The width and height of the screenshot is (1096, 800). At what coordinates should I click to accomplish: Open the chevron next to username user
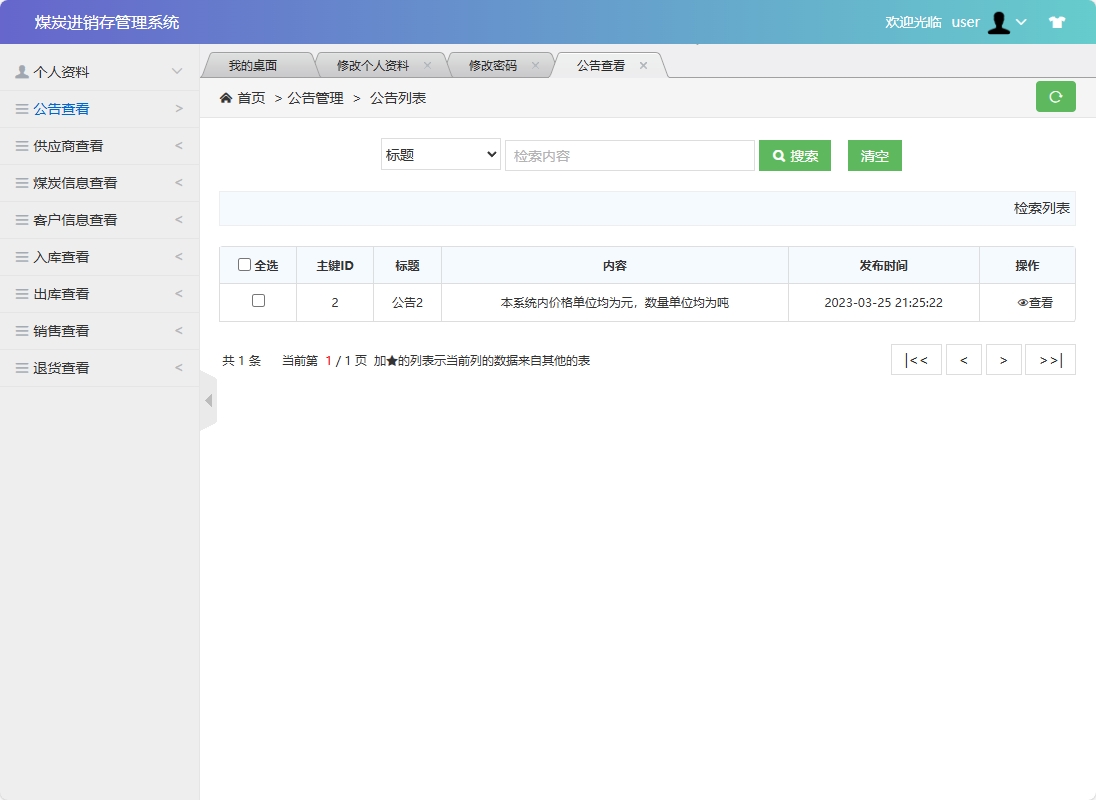(x=1022, y=22)
